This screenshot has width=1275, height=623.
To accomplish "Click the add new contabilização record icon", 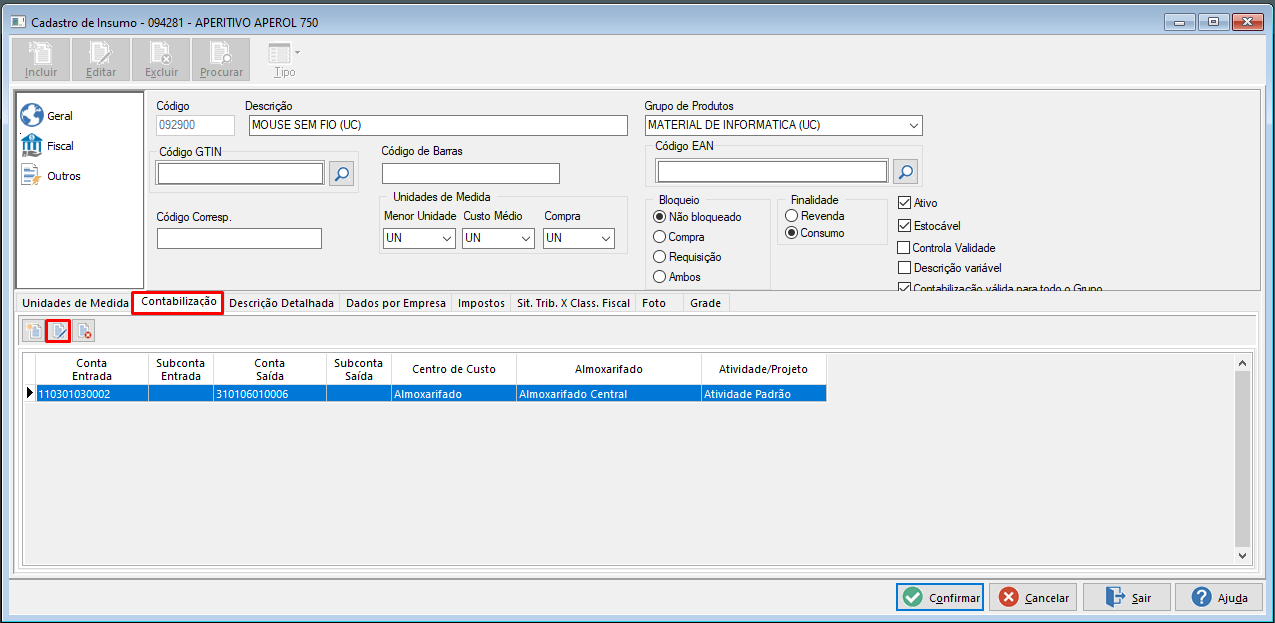I will coord(34,331).
